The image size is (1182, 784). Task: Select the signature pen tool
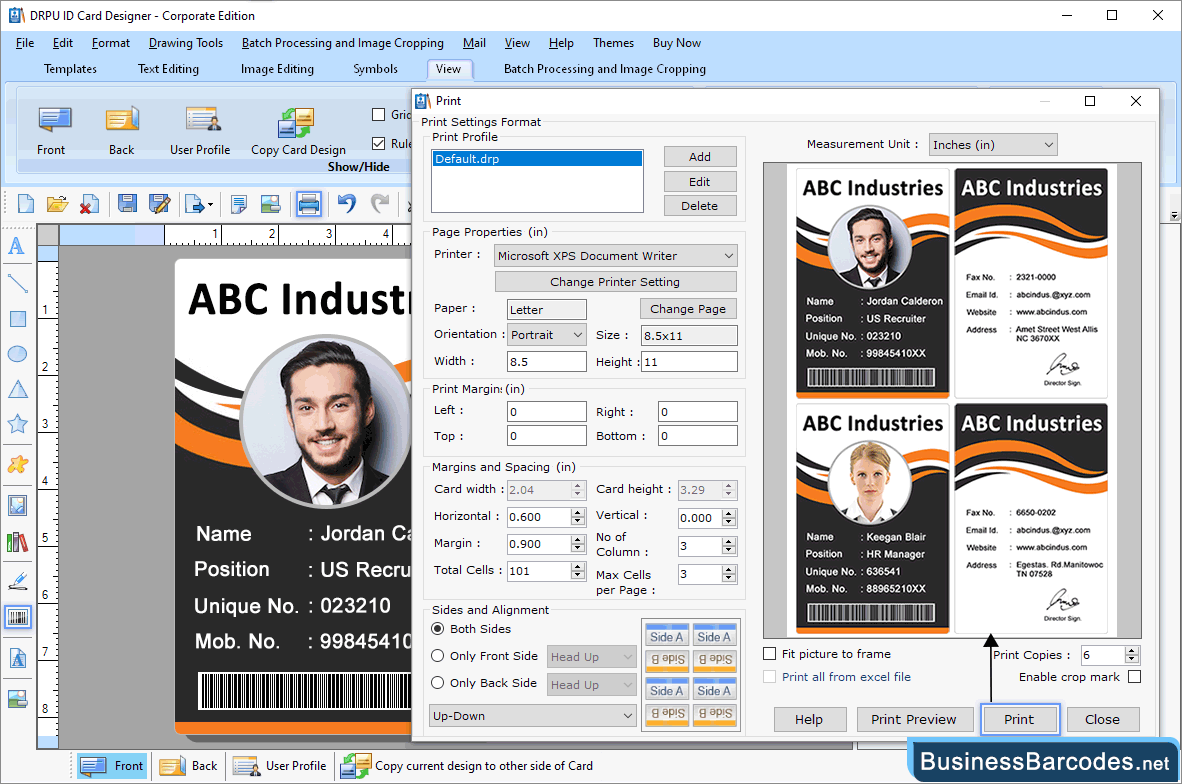(x=17, y=580)
